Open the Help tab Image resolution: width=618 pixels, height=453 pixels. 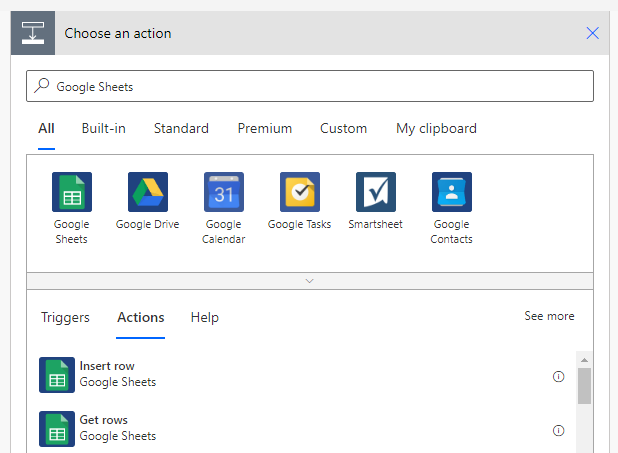pos(205,317)
